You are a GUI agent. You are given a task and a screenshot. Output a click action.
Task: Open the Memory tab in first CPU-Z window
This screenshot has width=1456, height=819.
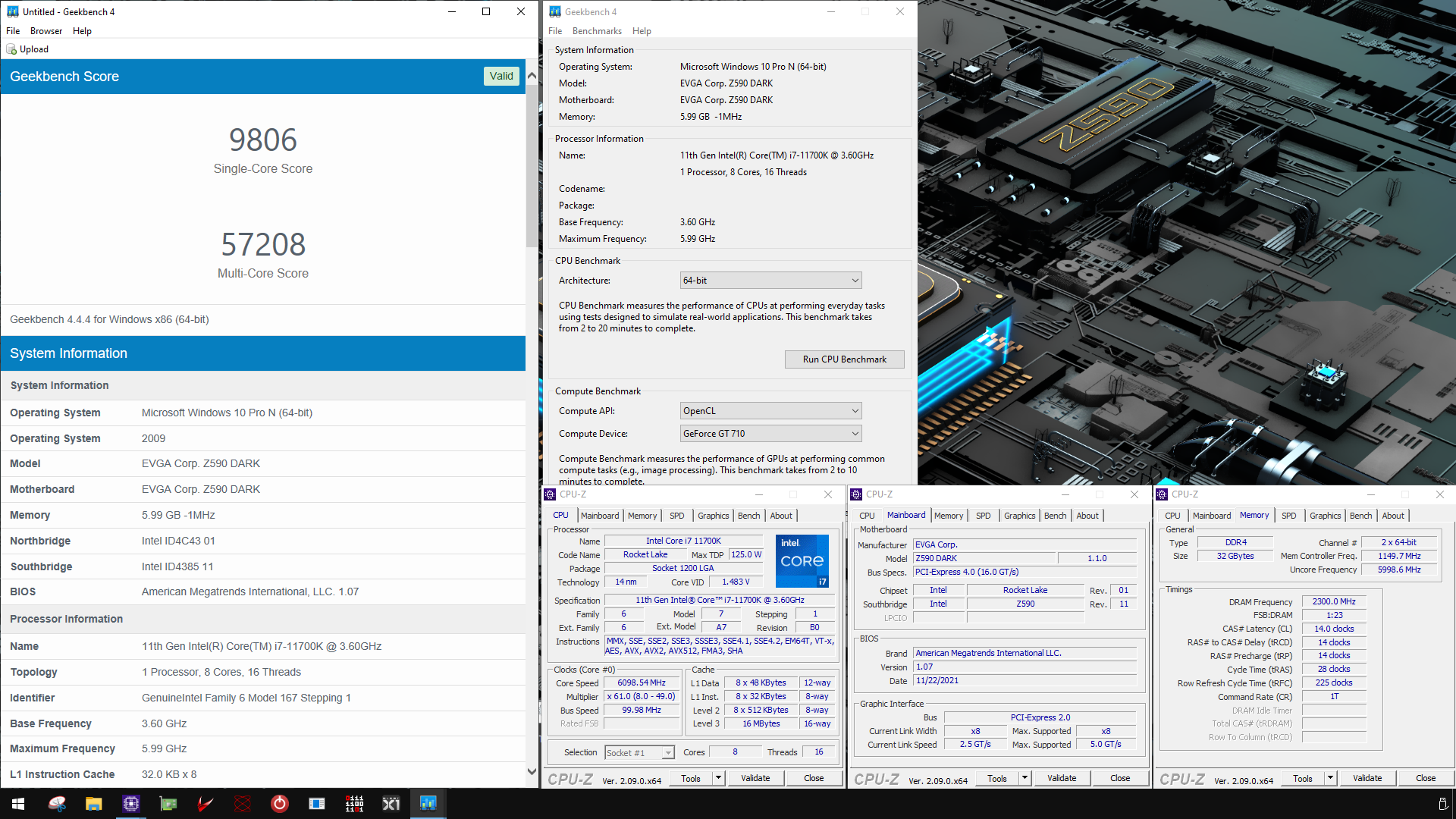642,516
